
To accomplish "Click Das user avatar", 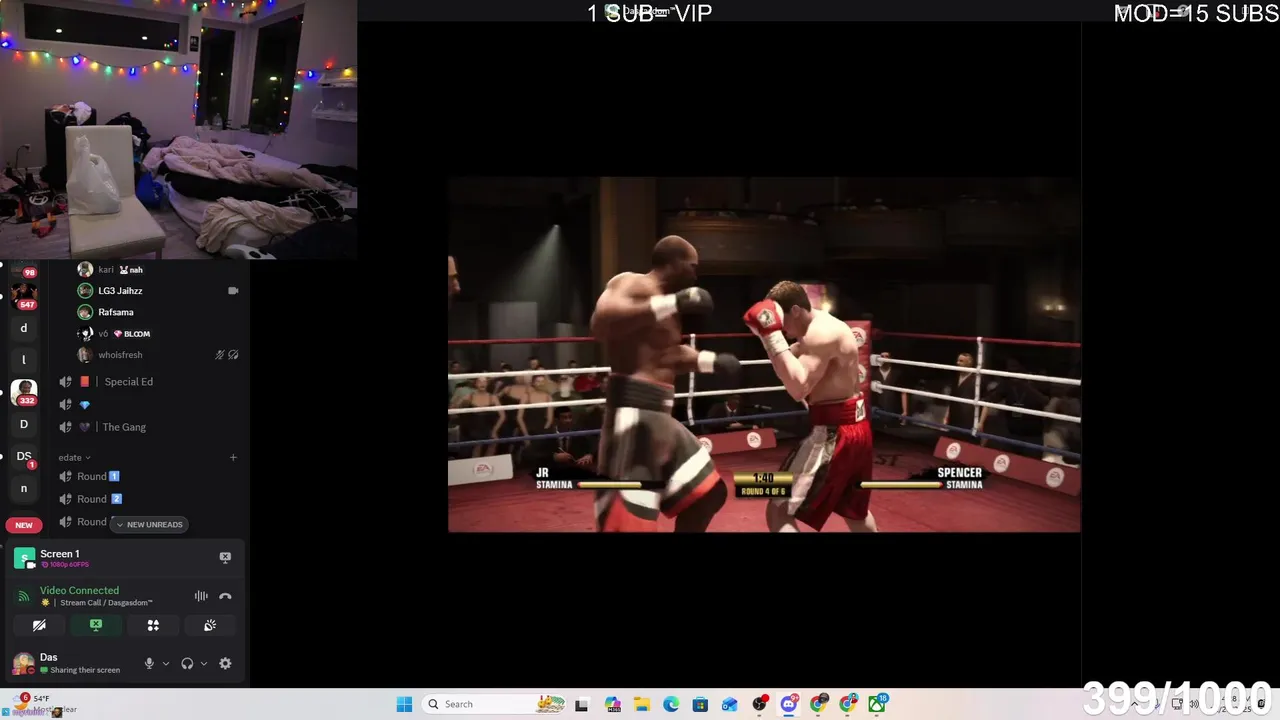I will (x=23, y=663).
